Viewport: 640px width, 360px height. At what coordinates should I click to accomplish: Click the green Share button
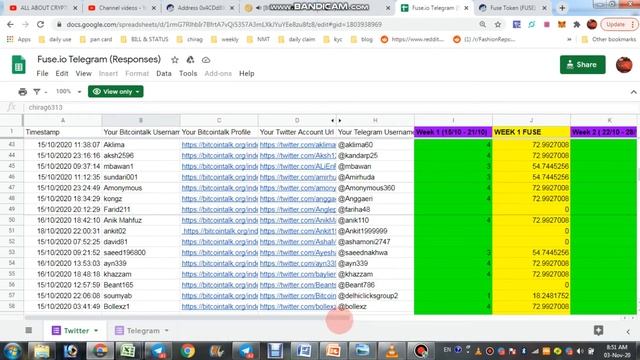pos(582,64)
